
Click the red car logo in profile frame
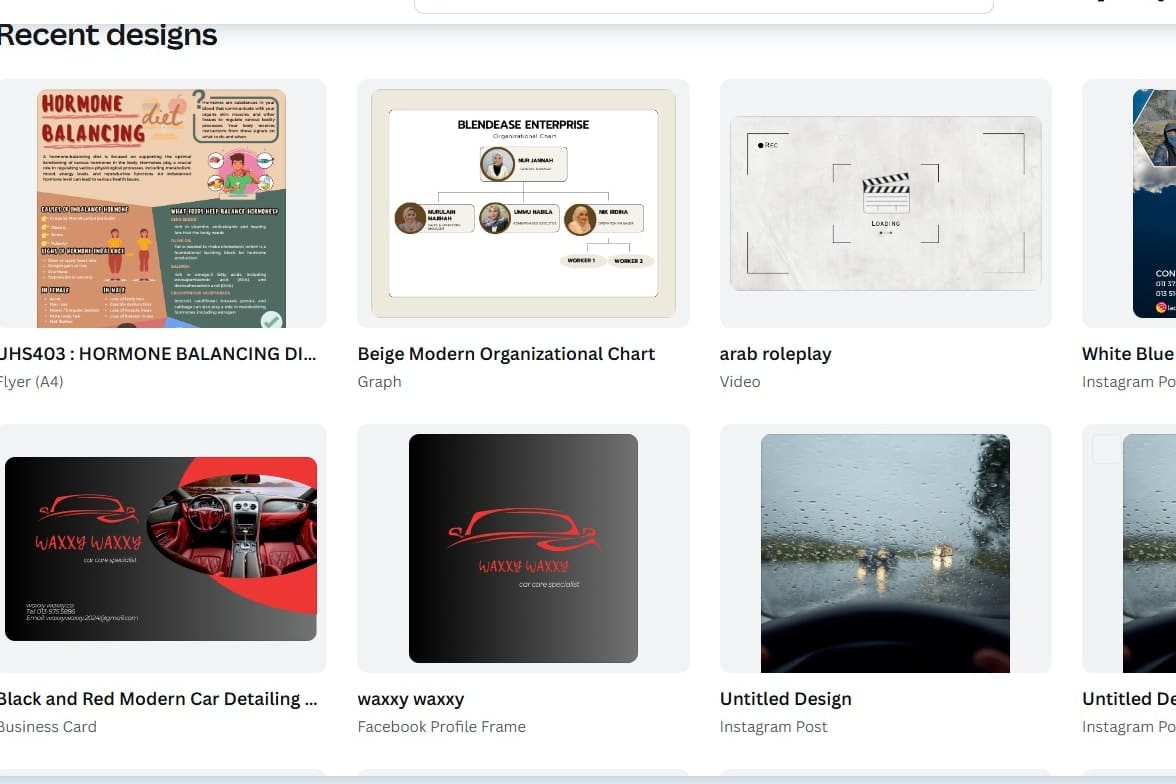pos(524,529)
